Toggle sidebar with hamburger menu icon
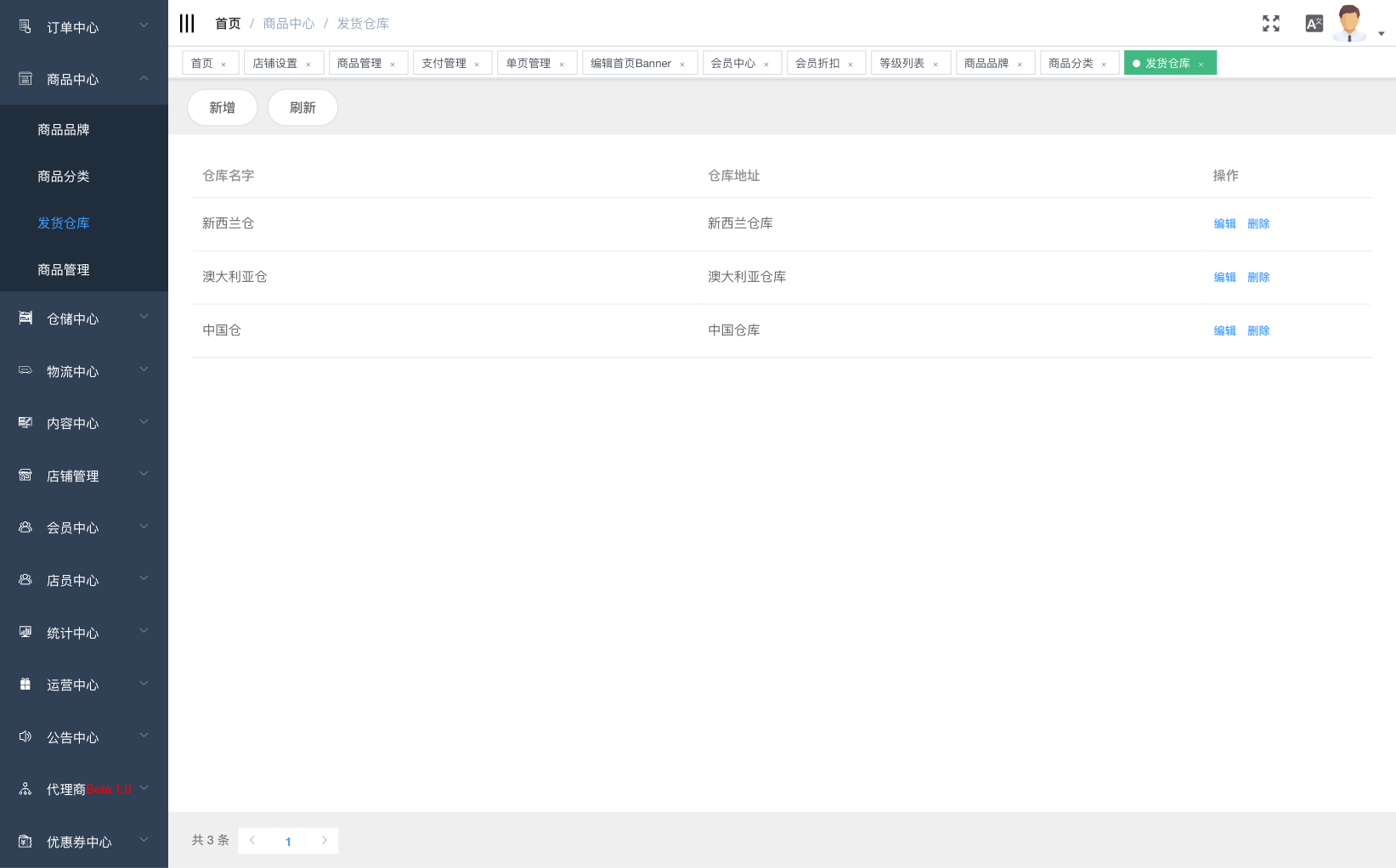The height and width of the screenshot is (868, 1396). 187,23
